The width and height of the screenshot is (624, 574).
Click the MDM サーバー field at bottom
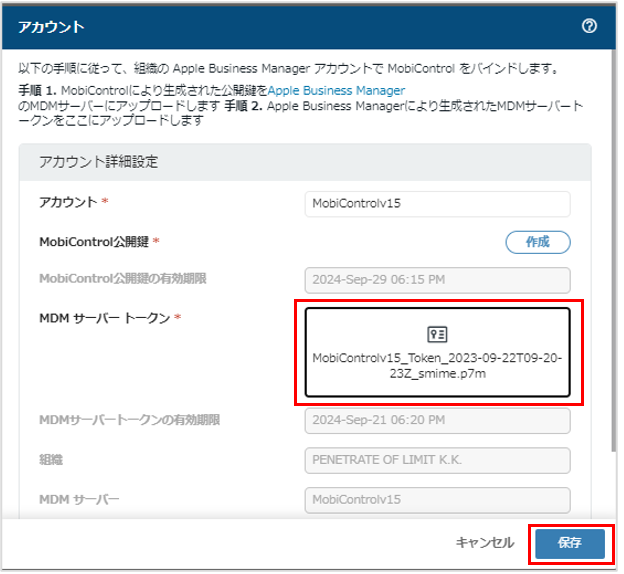(x=437, y=500)
